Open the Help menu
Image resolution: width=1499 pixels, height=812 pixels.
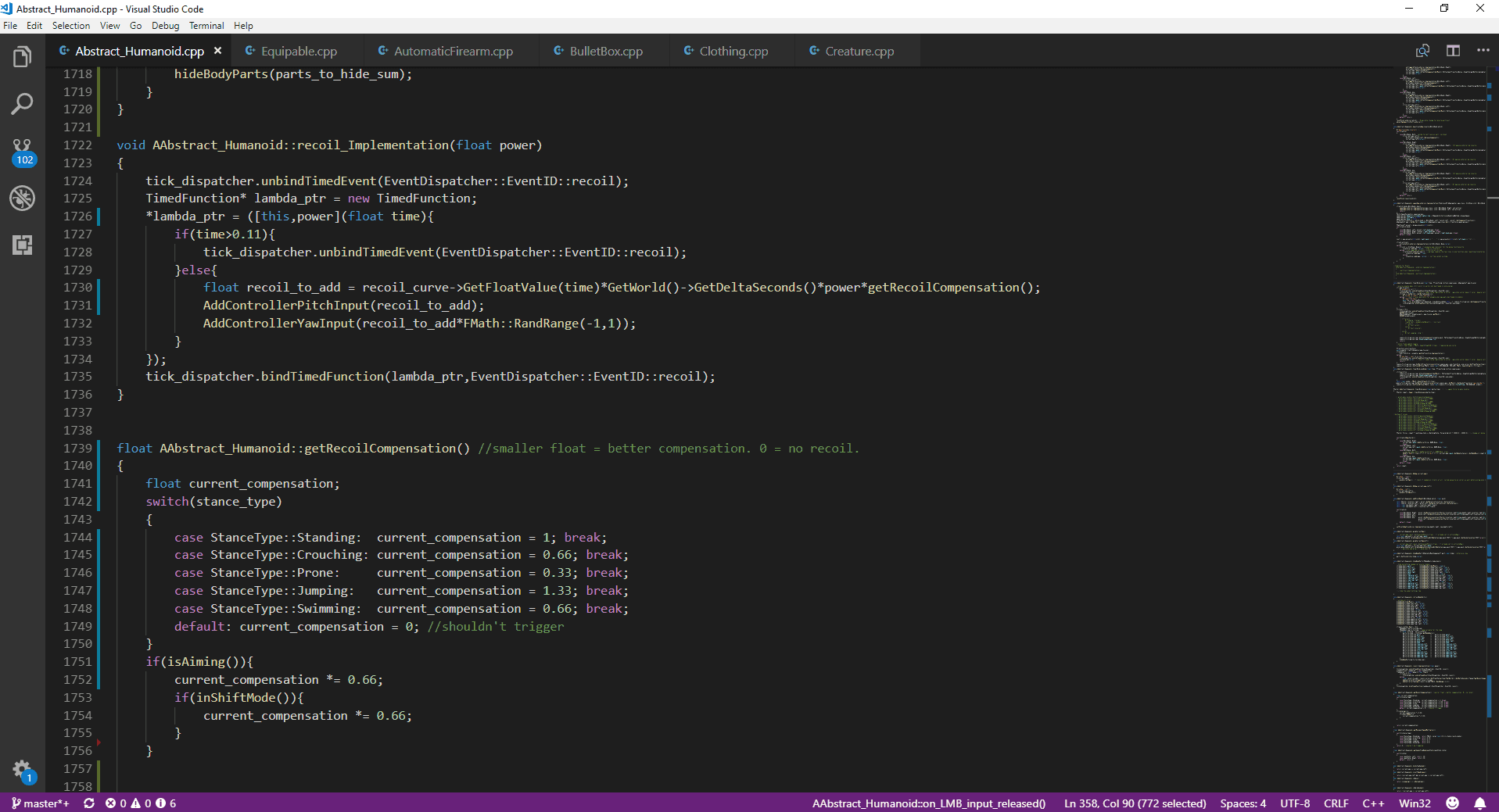click(243, 26)
